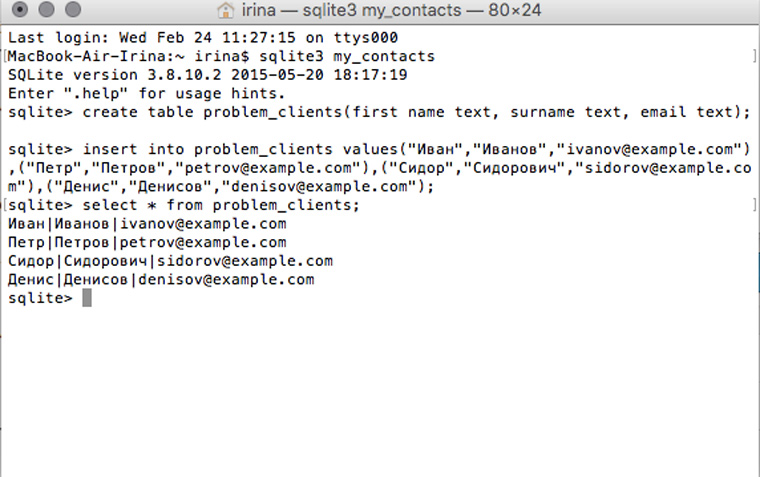
Task: Click the last empty 'sqlite>' prompt
Action: tap(40, 298)
